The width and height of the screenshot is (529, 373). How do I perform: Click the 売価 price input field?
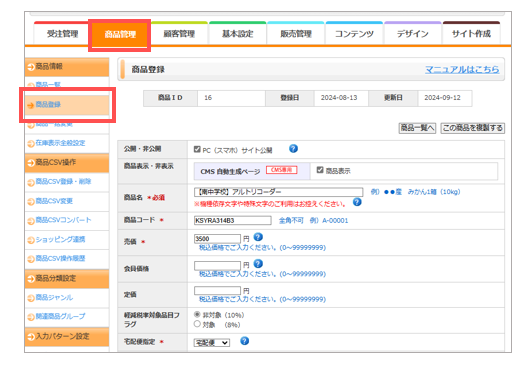217,238
